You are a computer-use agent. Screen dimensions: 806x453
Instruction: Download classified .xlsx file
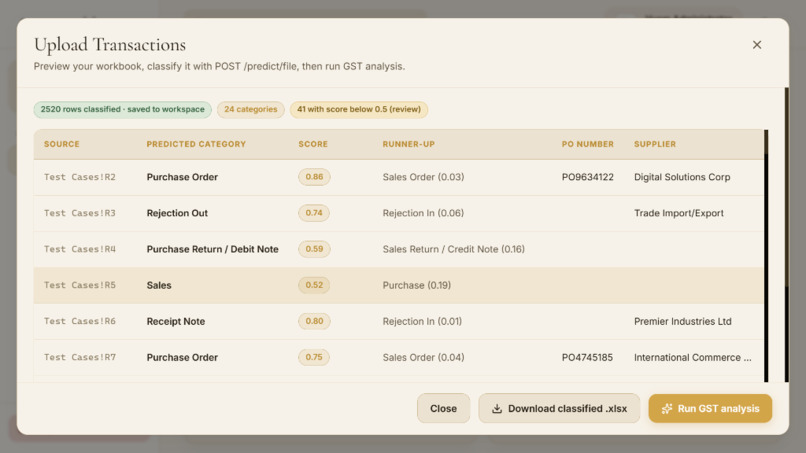[x=559, y=409]
